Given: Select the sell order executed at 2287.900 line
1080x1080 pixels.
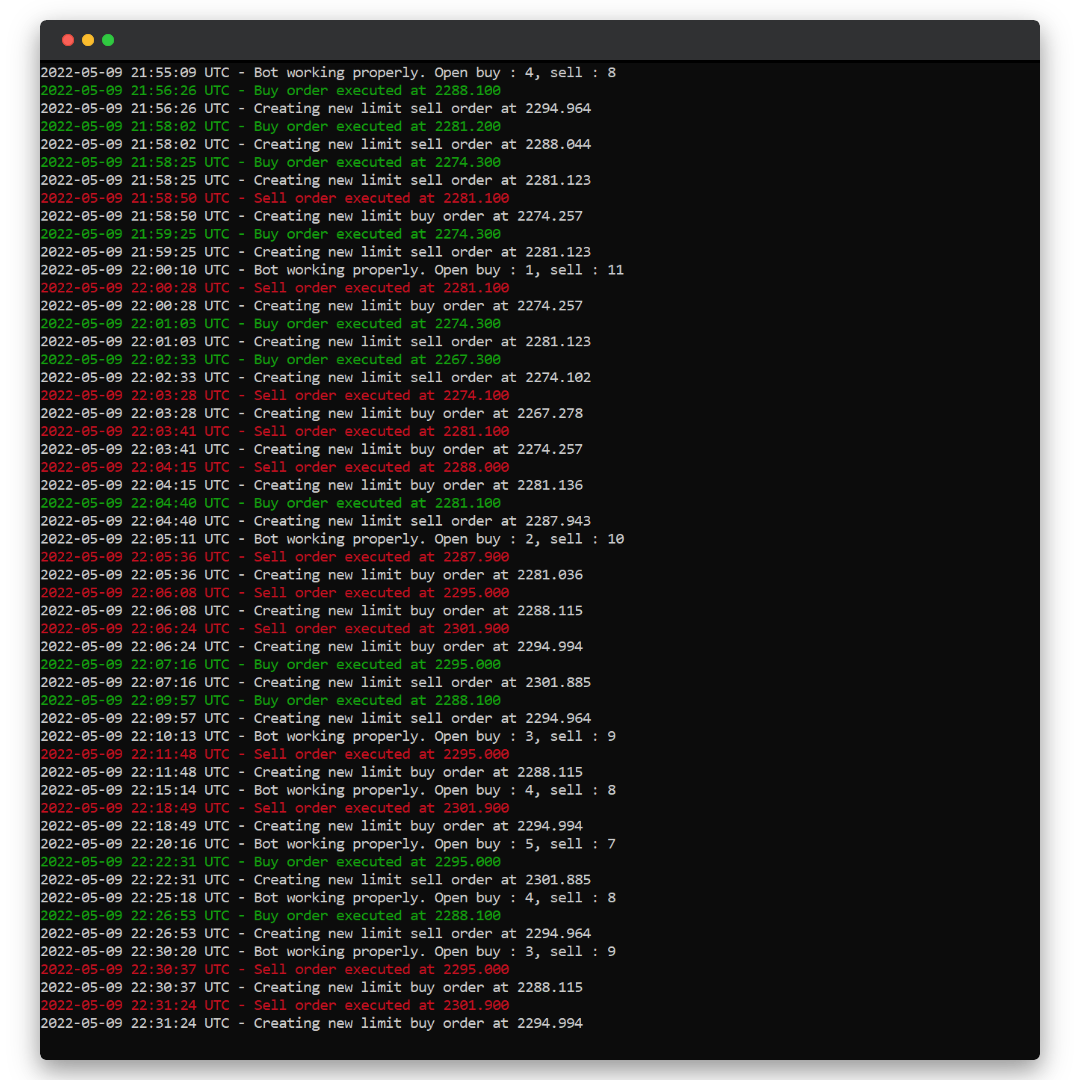Looking at the screenshot, I should [x=275, y=557].
